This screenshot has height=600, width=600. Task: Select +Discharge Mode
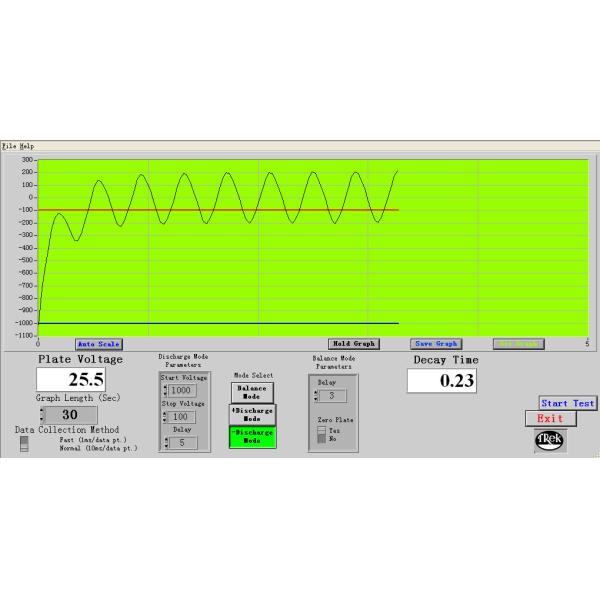252,415
